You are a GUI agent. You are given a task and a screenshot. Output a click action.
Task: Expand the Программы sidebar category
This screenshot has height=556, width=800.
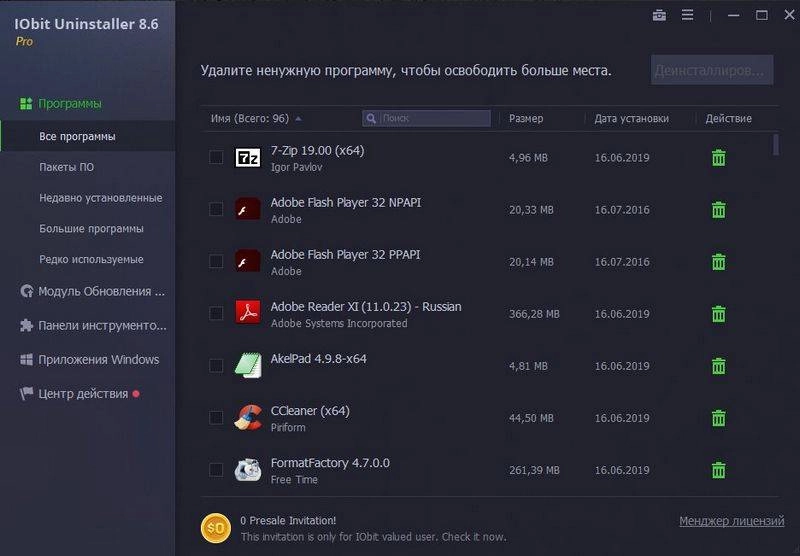70,104
